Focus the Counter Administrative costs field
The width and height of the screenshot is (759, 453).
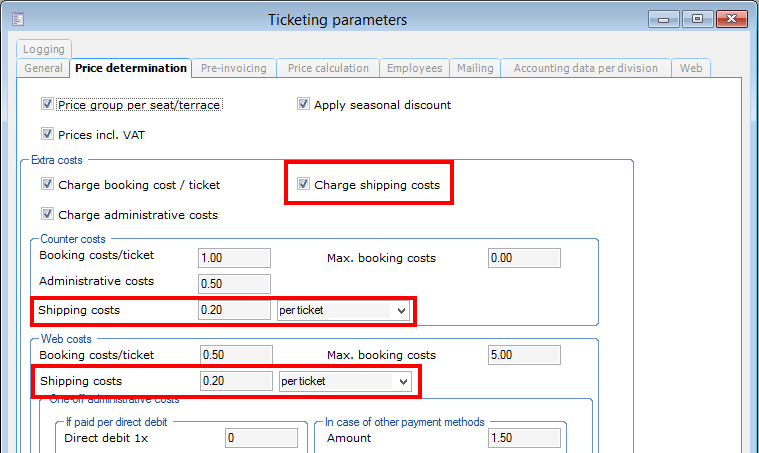pos(234,284)
